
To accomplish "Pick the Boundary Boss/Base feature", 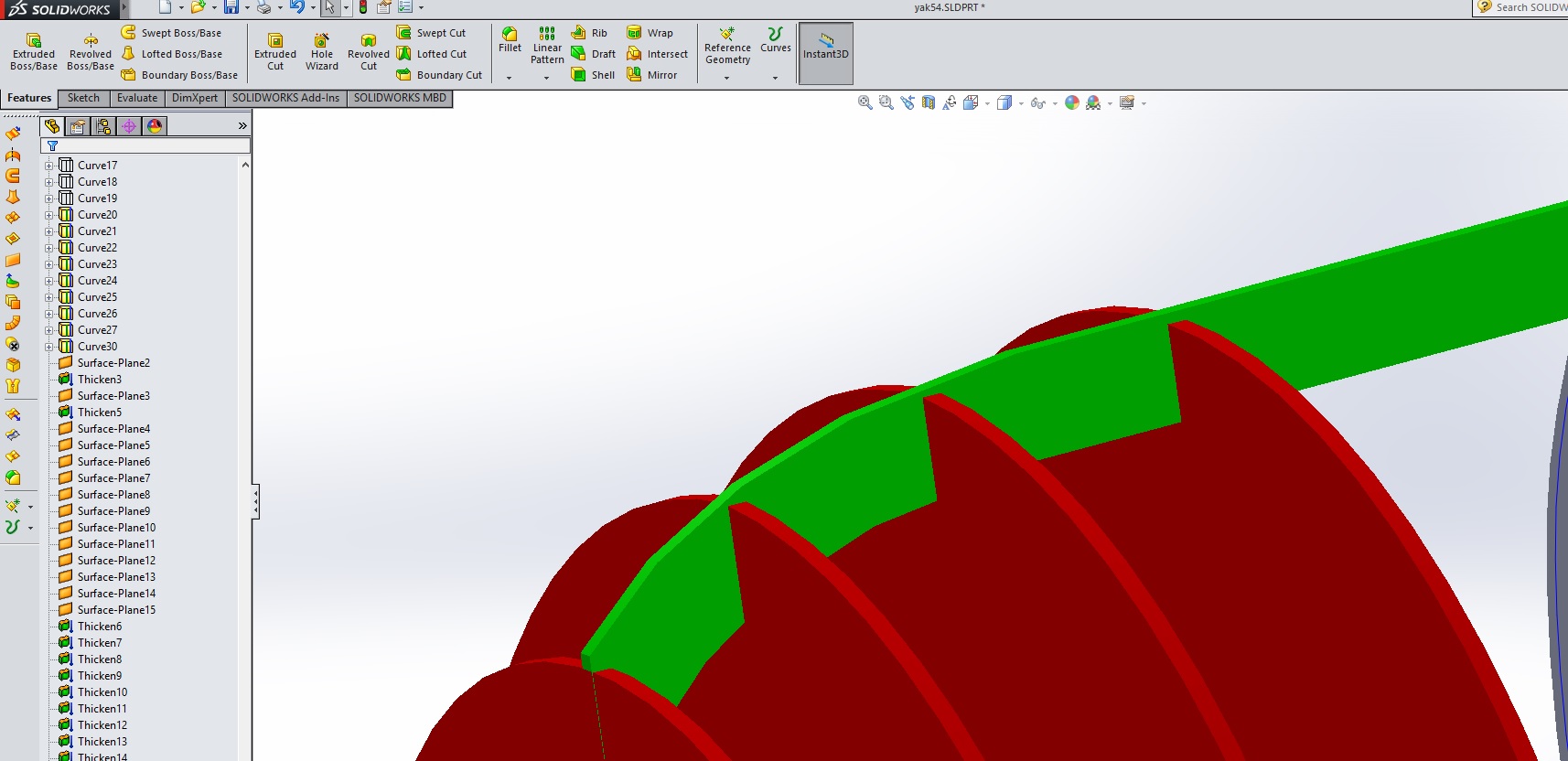I will [x=179, y=75].
